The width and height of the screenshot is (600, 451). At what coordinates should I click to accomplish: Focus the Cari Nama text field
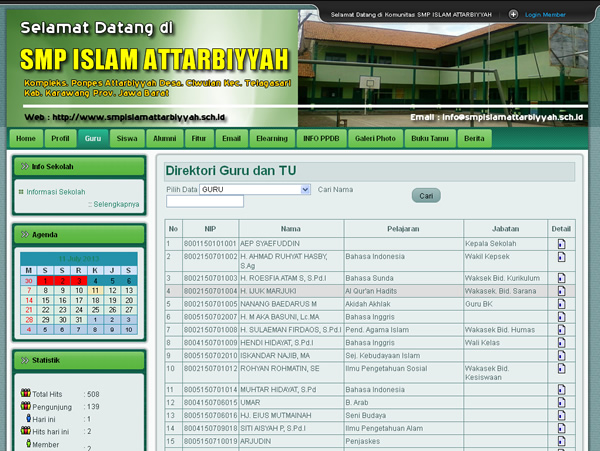click(x=204, y=201)
